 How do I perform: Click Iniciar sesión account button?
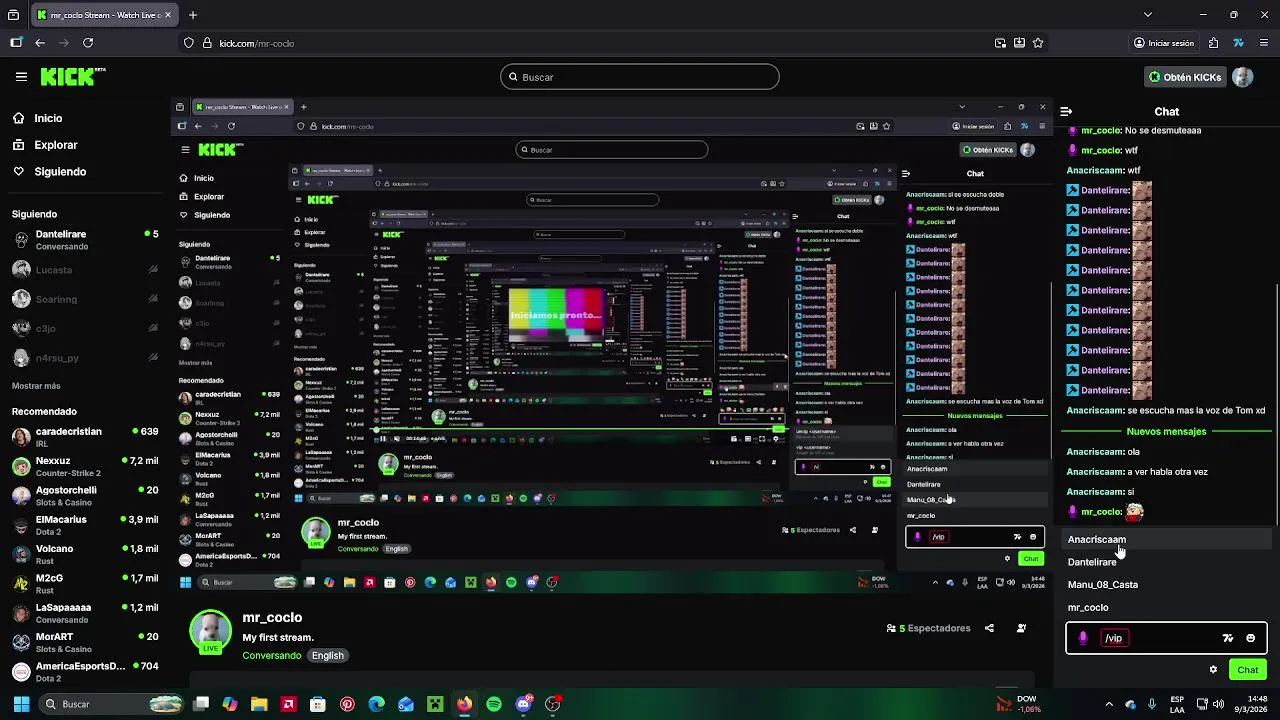pyautogui.click(x=1163, y=43)
